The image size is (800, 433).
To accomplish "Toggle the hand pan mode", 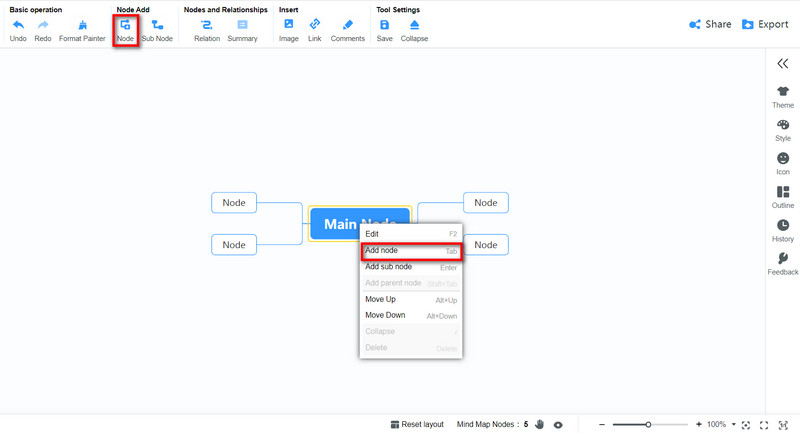I will point(539,424).
